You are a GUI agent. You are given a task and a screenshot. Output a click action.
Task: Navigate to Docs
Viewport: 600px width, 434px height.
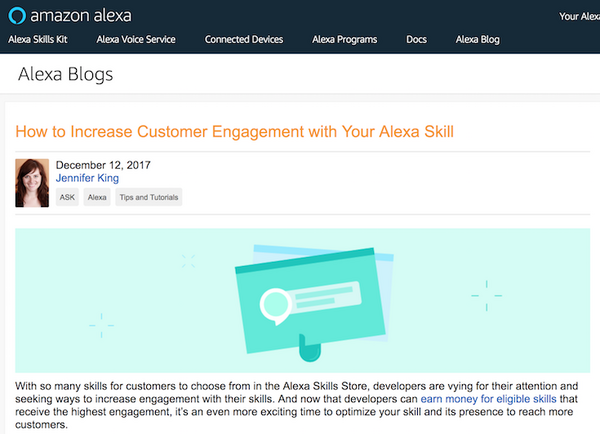(416, 40)
